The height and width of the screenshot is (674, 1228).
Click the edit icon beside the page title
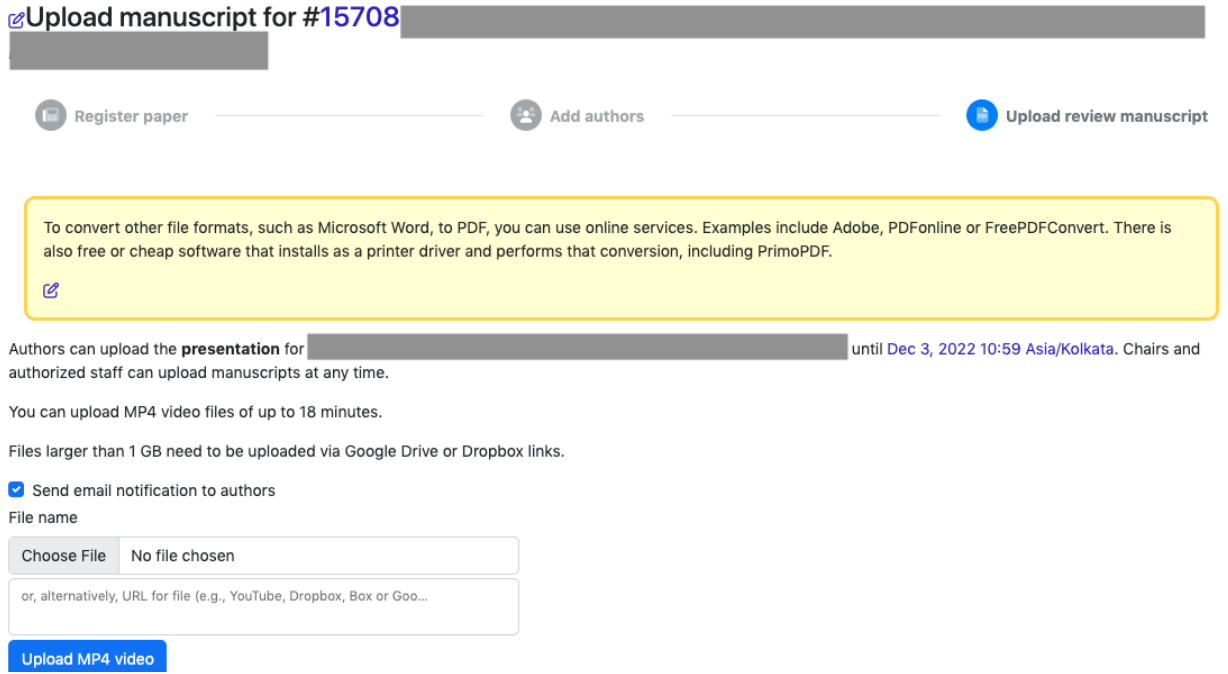pyautogui.click(x=16, y=20)
